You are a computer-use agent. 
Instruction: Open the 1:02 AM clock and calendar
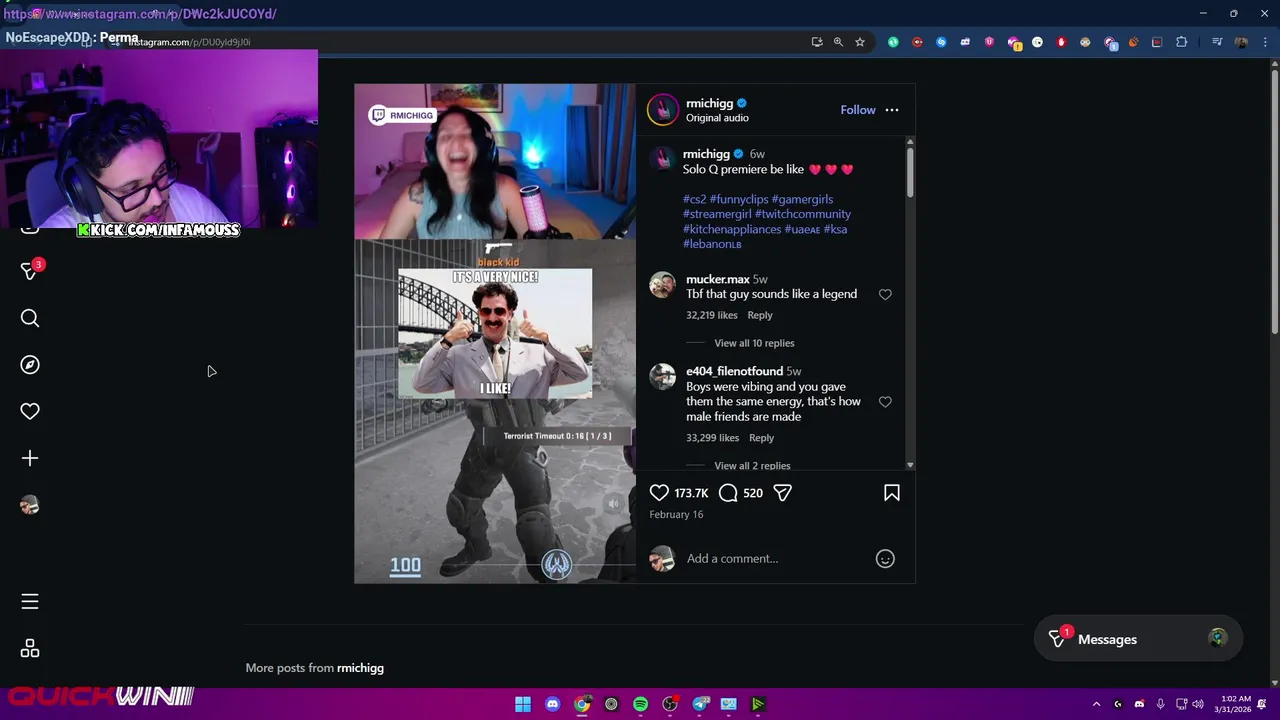click(1235, 704)
